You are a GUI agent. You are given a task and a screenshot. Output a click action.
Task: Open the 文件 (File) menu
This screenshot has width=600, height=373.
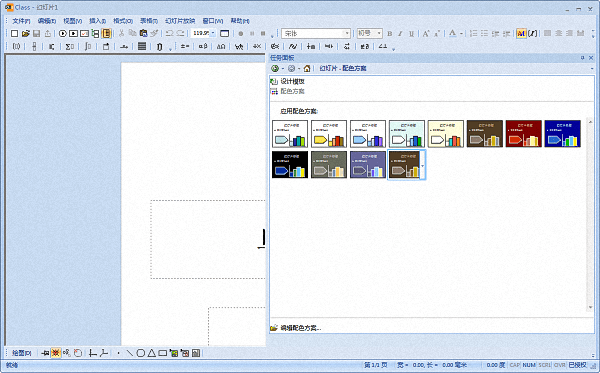[21, 21]
